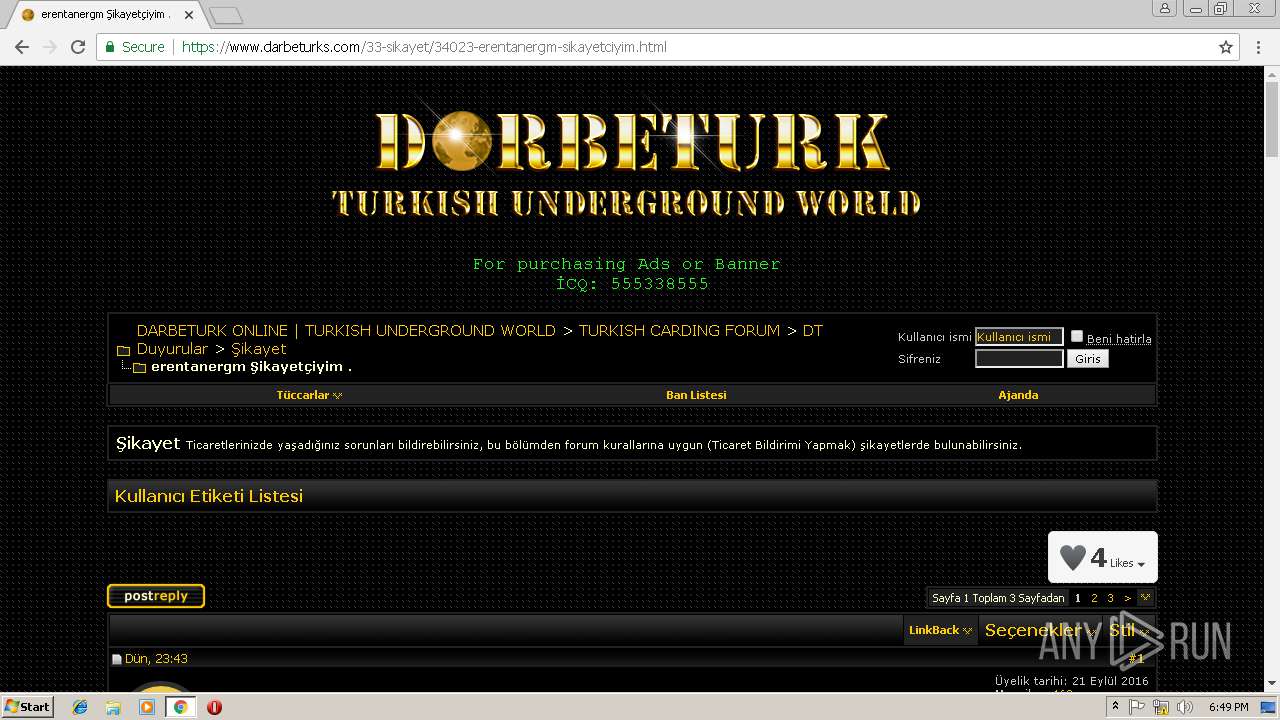The image size is (1280, 720).
Task: Open the Ajanda menu item
Action: coord(1018,395)
